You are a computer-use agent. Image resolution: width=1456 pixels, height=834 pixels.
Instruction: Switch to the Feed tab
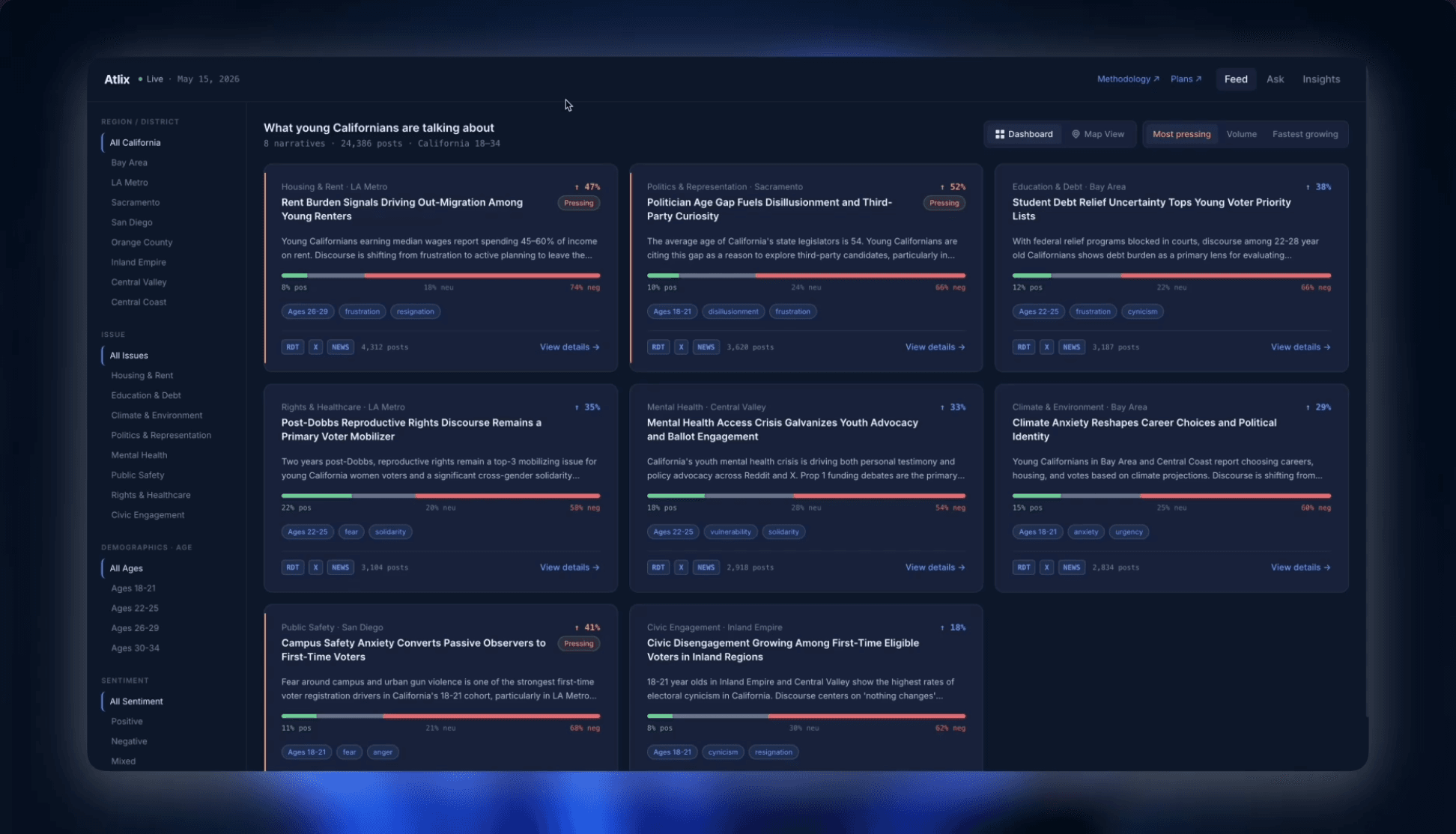1236,79
